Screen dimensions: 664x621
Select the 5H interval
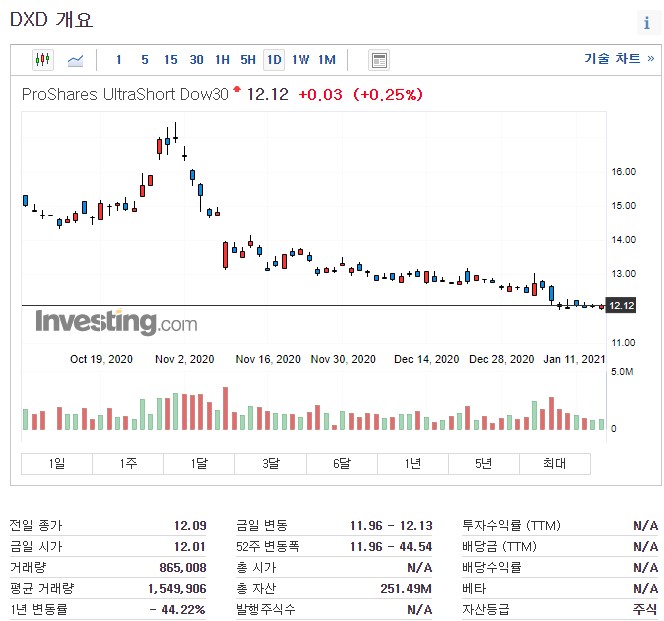248,60
